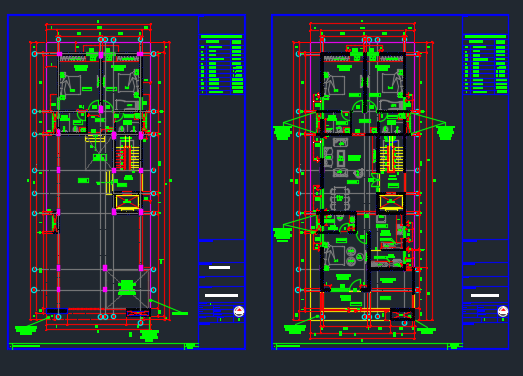The height and width of the screenshot is (376, 523).
Task: Select the yellow elevator shaft on left plan
Action: (x=127, y=203)
